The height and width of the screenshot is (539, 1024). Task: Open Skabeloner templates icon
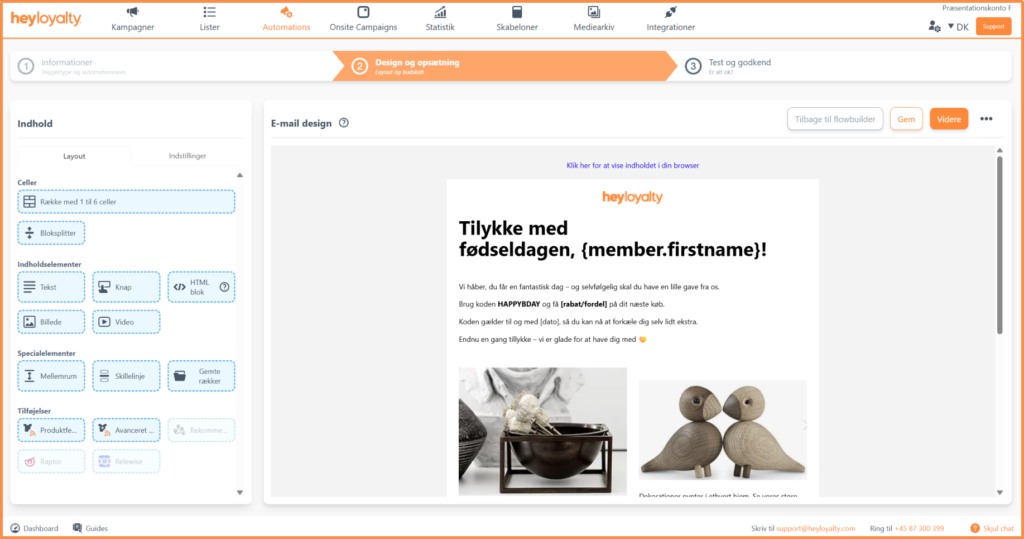[x=517, y=12]
